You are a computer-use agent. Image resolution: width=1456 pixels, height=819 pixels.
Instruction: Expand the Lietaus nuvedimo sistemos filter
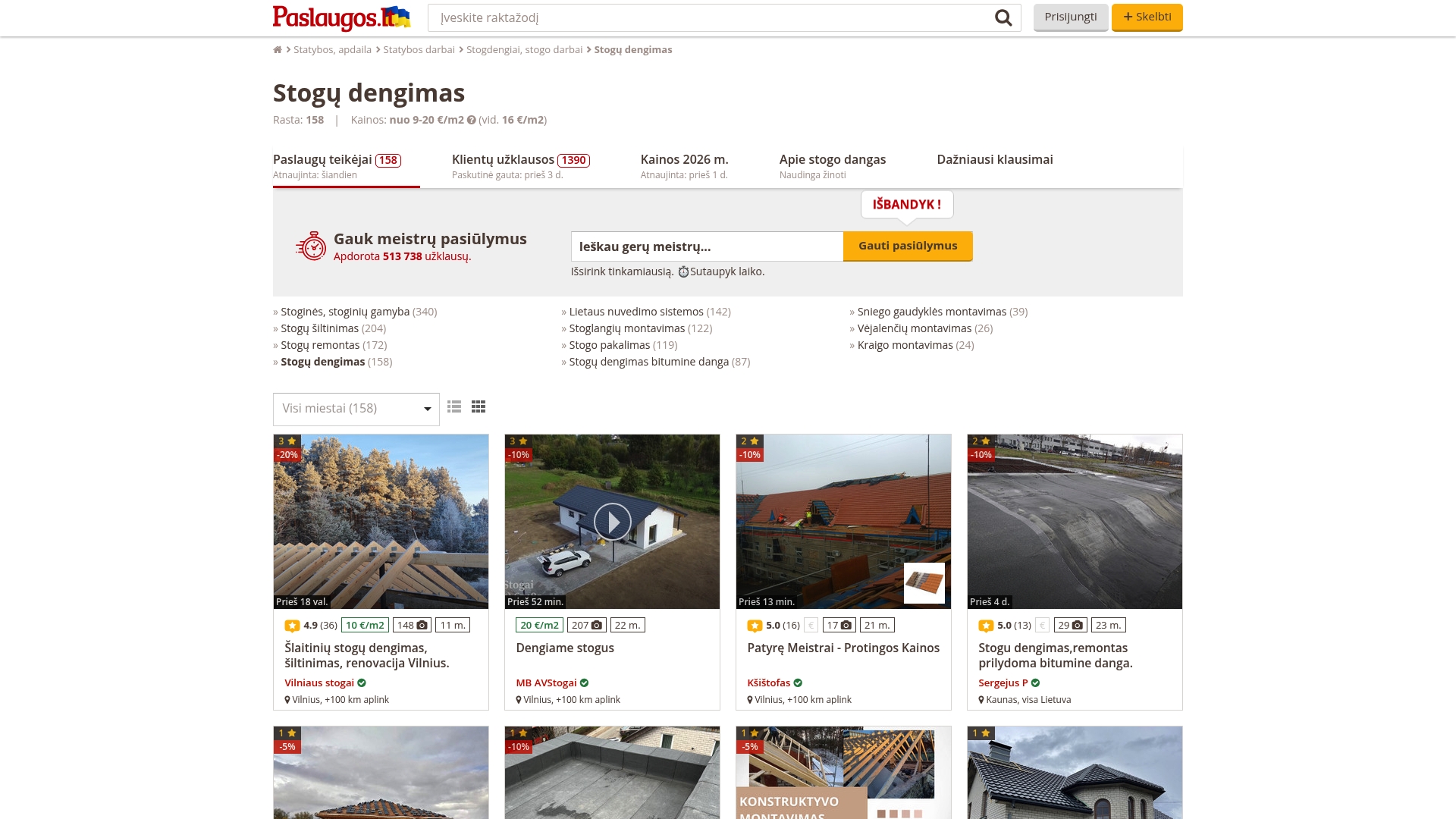tap(635, 311)
